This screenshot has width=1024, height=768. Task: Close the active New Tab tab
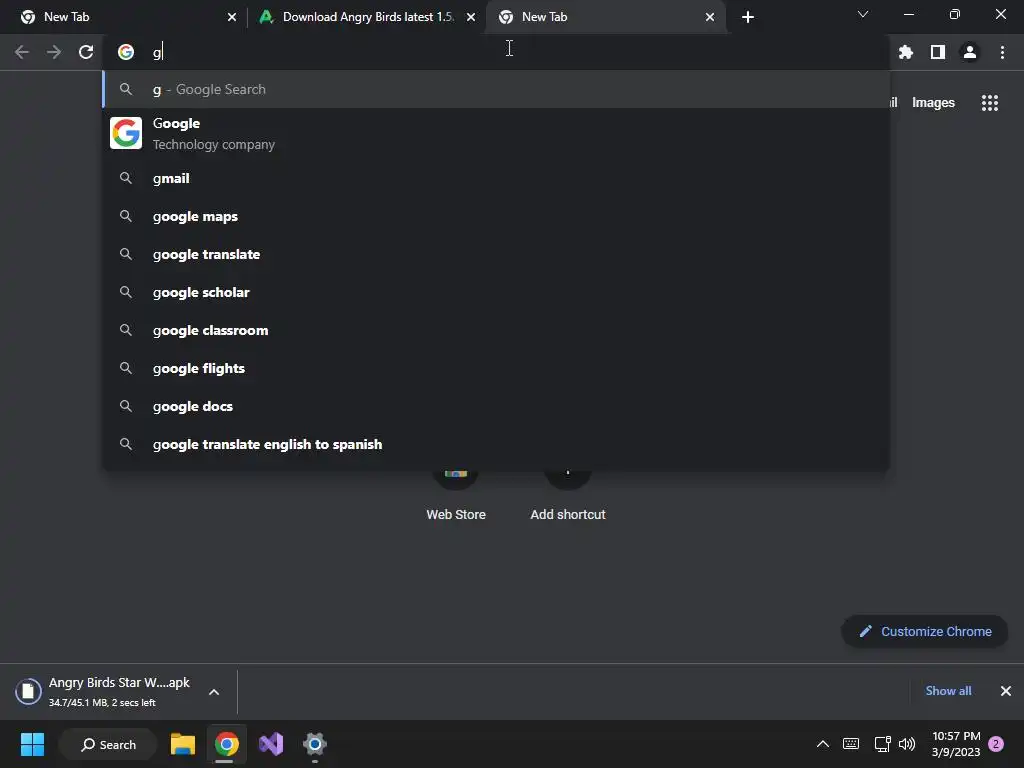(x=710, y=17)
